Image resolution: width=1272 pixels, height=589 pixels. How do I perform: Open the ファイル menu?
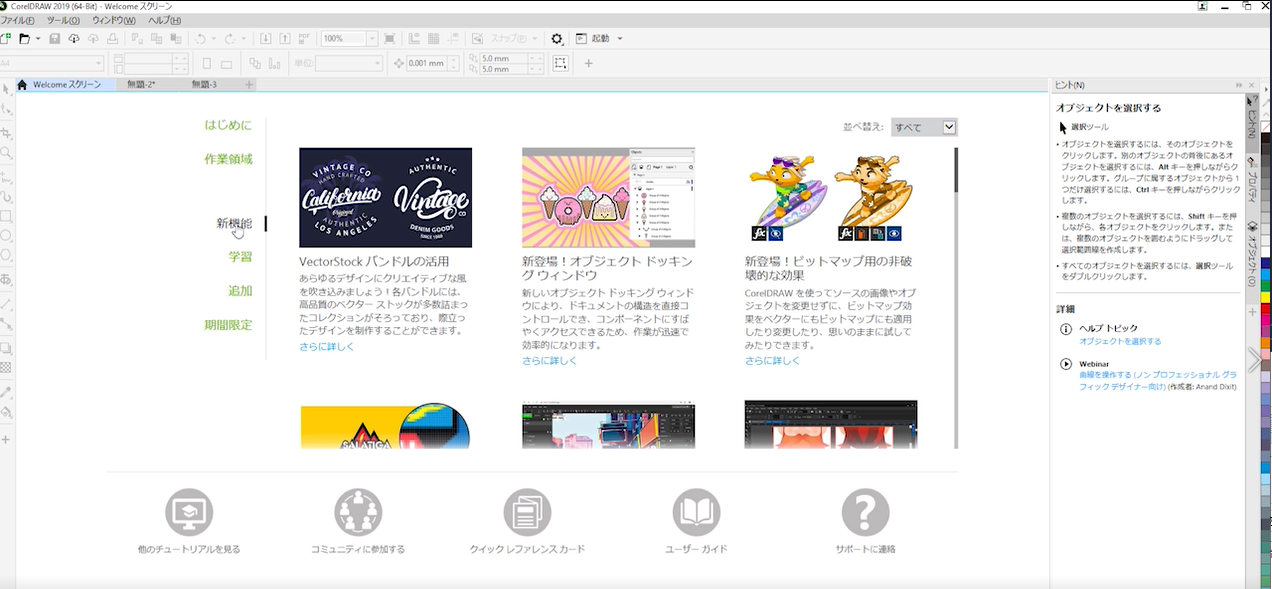pyautogui.click(x=17, y=20)
